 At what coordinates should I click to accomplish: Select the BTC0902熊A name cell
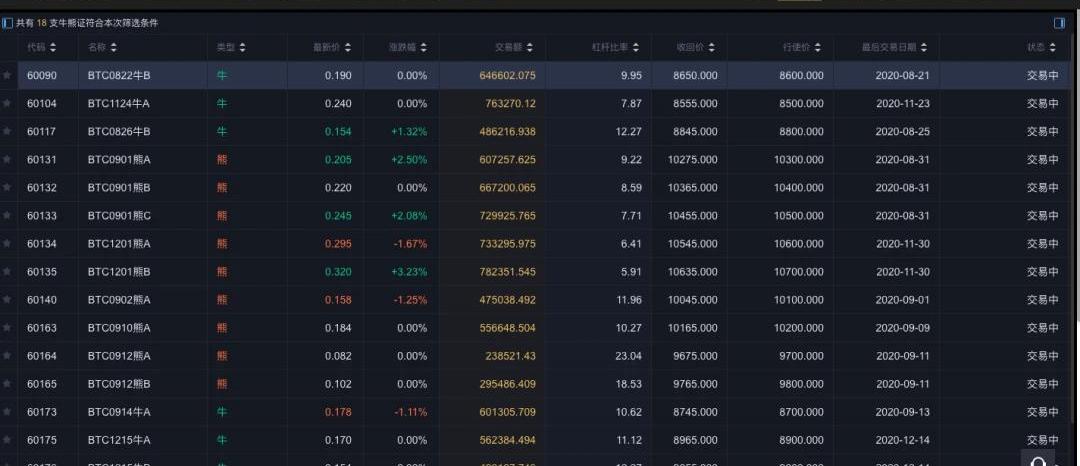pos(118,300)
